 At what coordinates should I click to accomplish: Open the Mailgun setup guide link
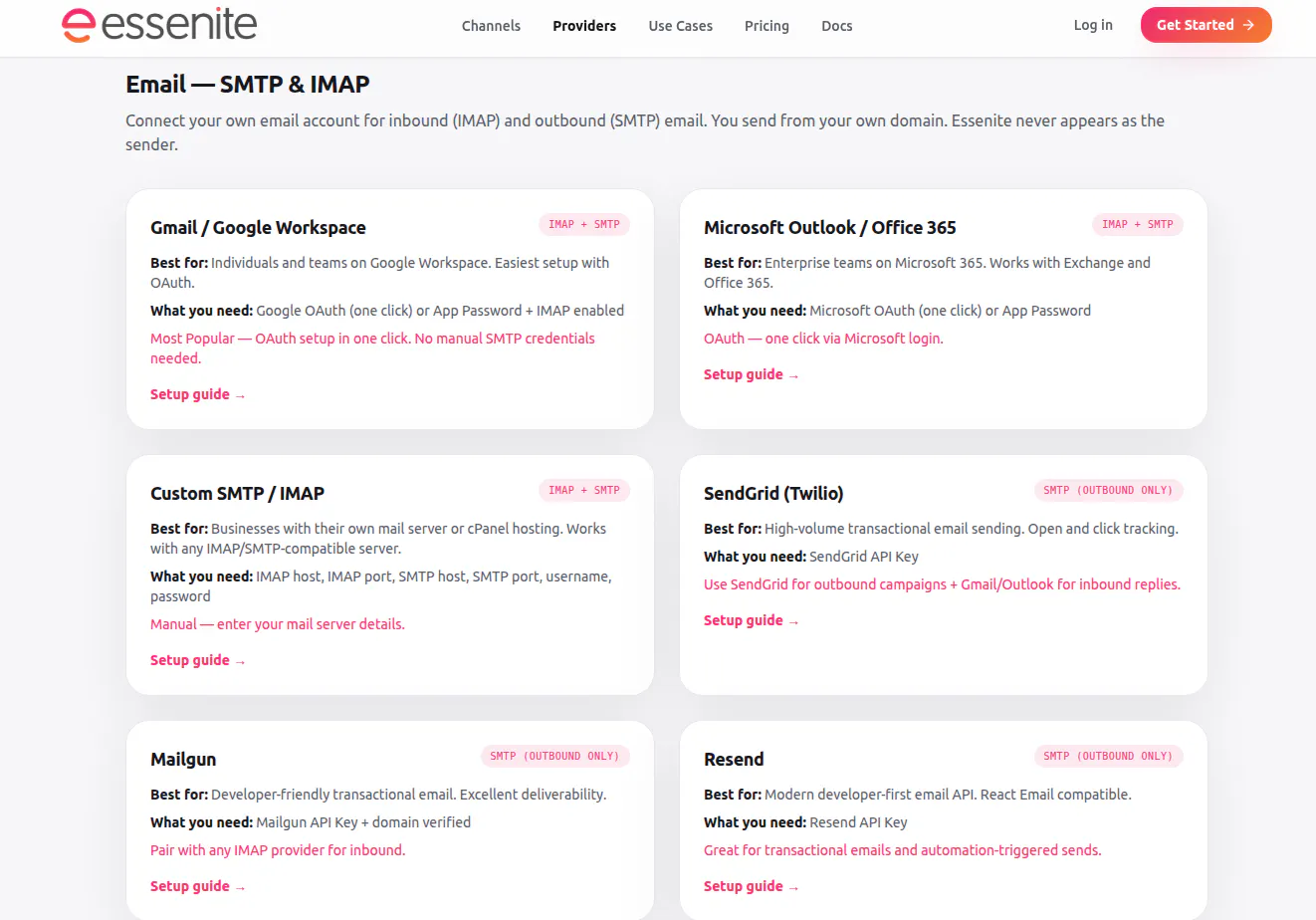(197, 886)
